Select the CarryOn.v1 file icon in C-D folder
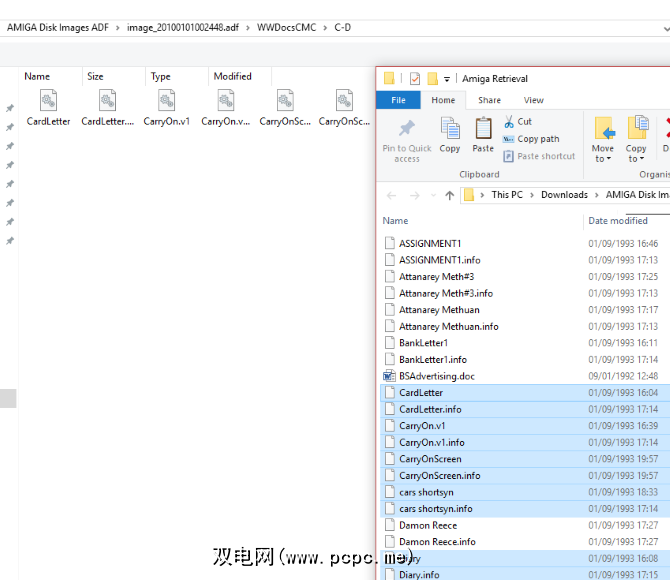 point(167,100)
